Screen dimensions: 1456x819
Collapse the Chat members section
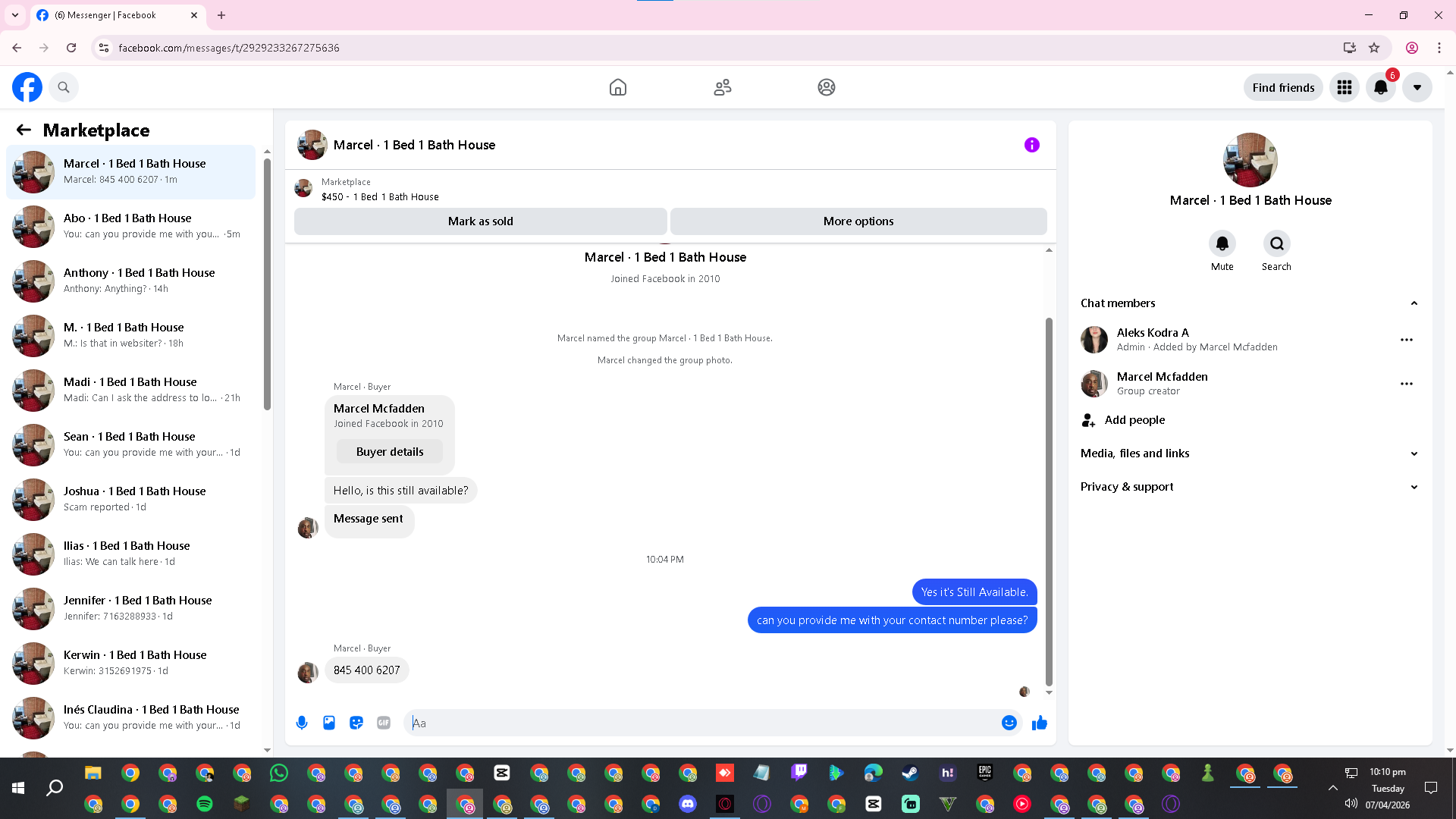[x=1249, y=303]
